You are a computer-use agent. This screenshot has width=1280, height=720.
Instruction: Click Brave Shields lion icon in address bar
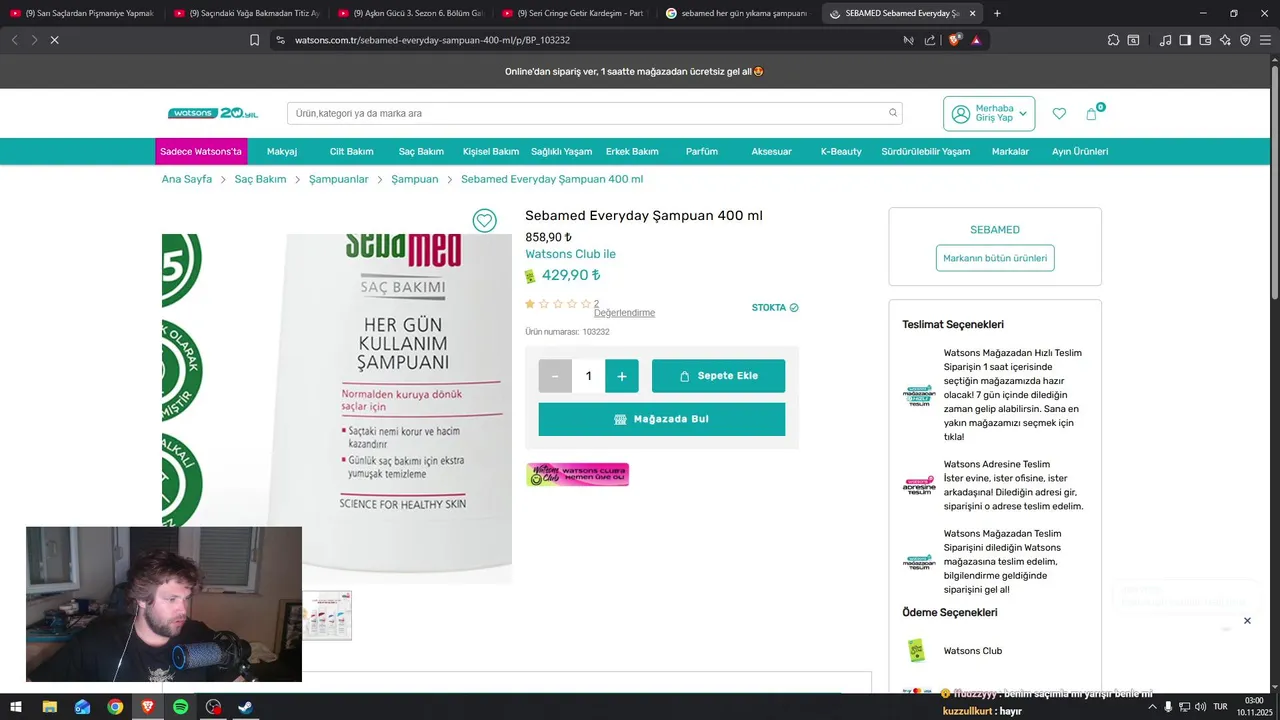pyautogui.click(x=955, y=40)
